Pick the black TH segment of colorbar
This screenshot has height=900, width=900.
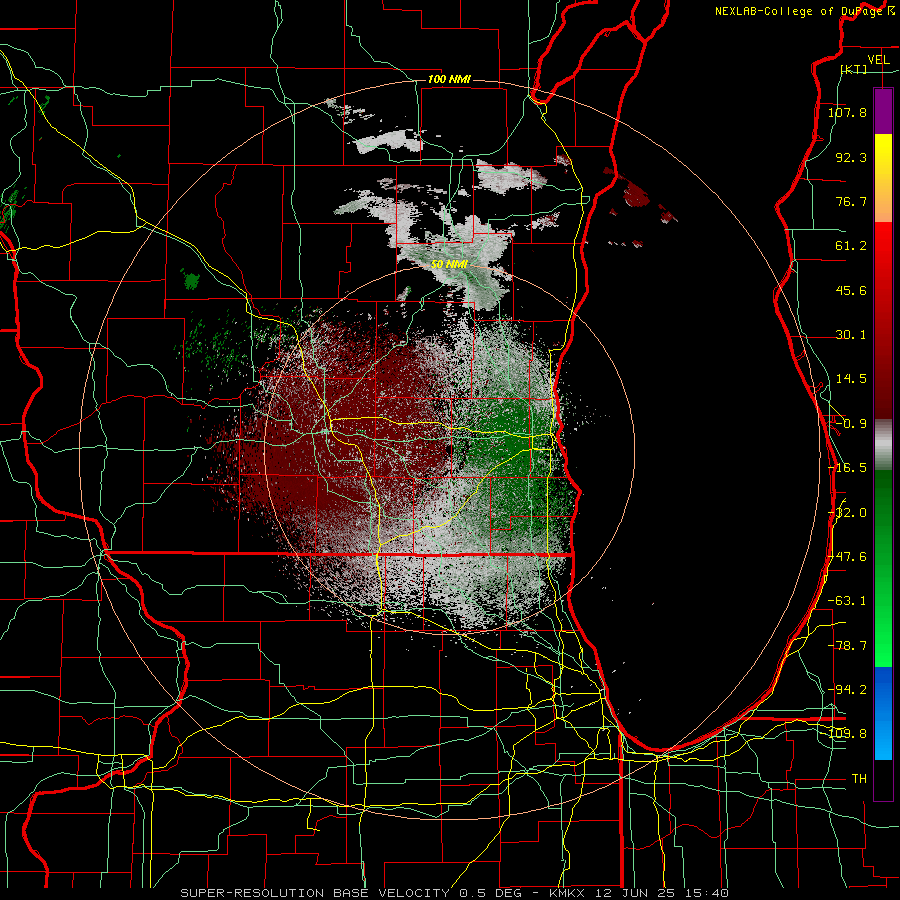click(883, 779)
